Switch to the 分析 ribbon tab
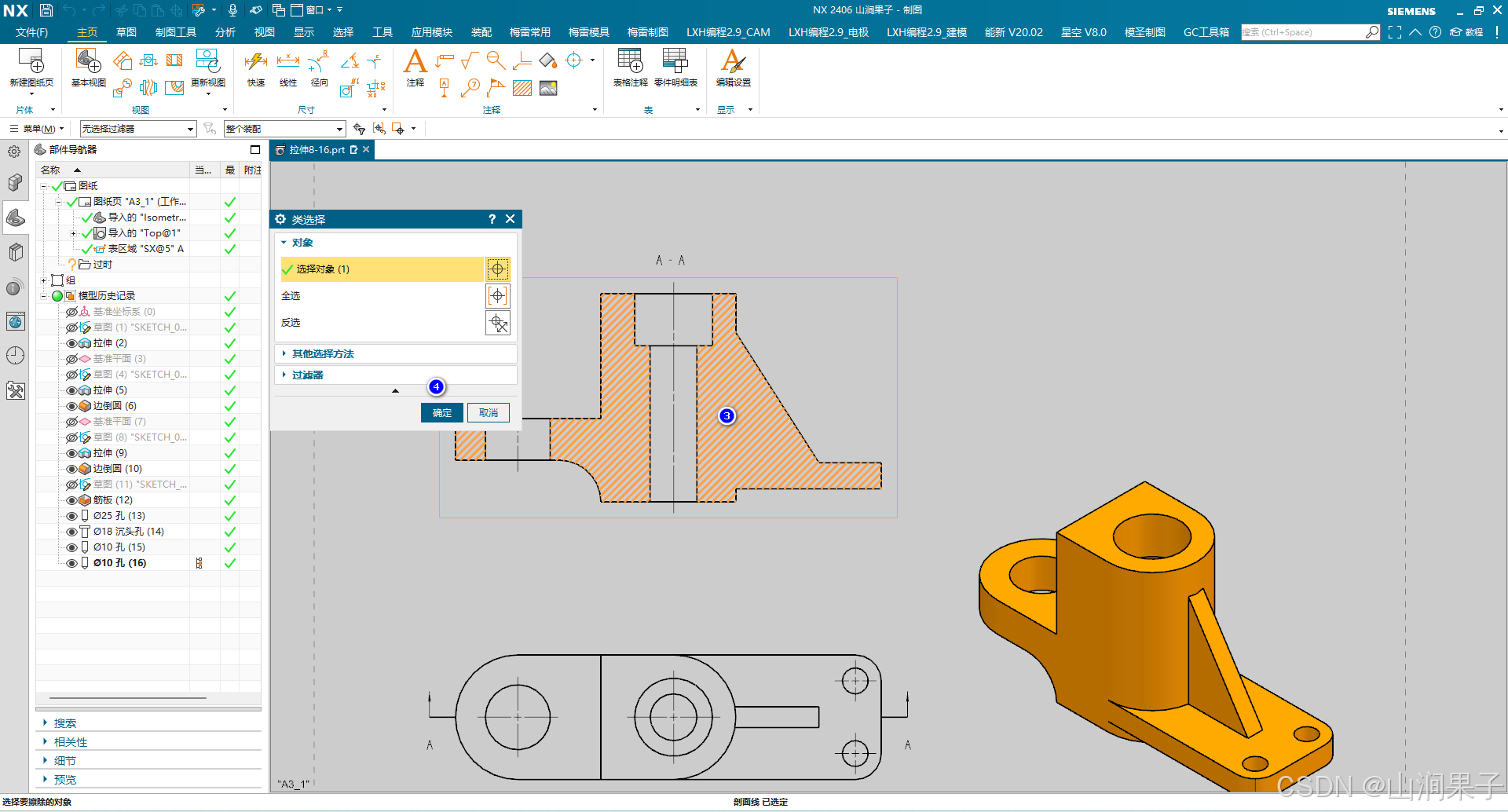The image size is (1508, 812). (225, 32)
